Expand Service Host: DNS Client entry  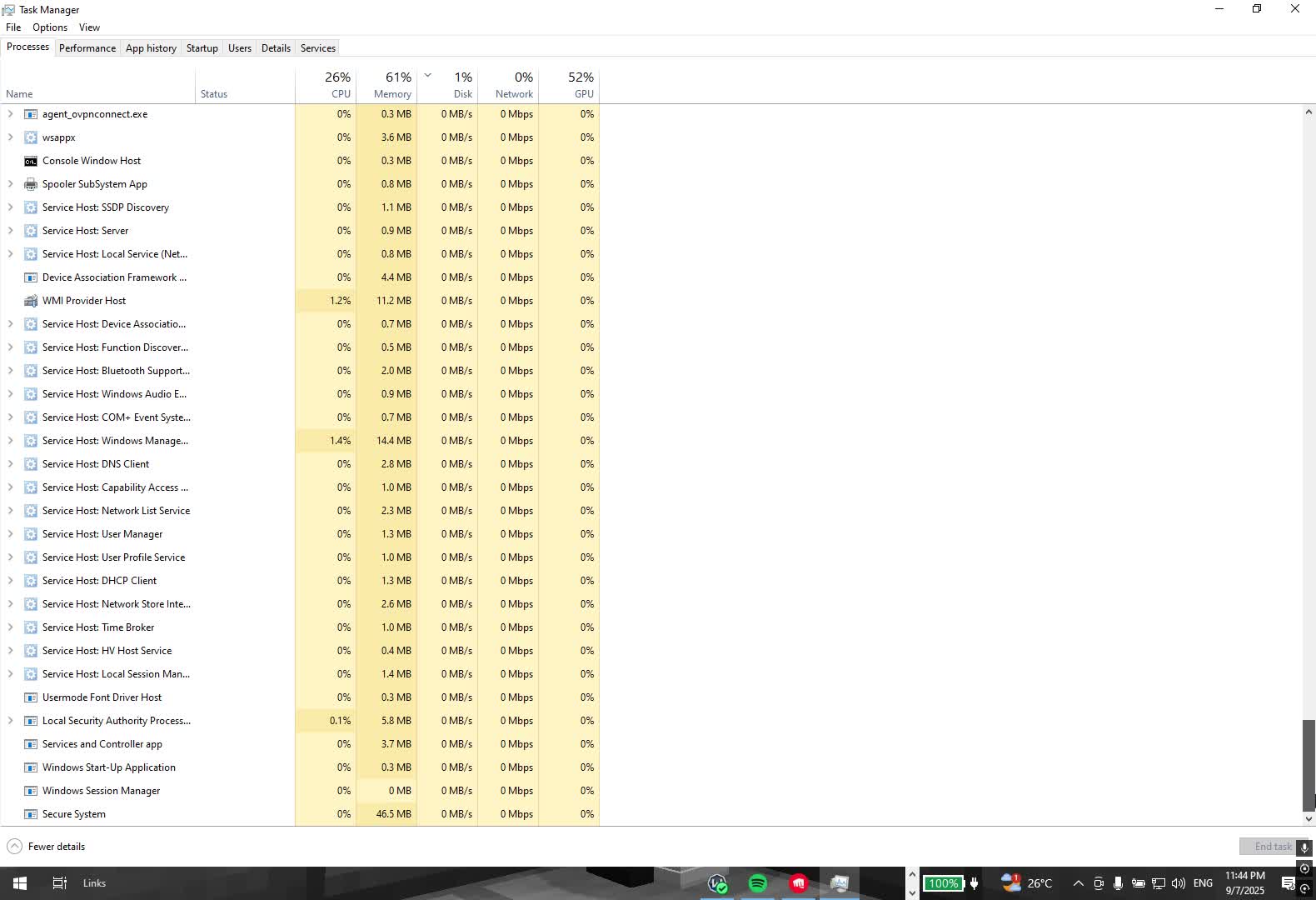click(x=10, y=464)
